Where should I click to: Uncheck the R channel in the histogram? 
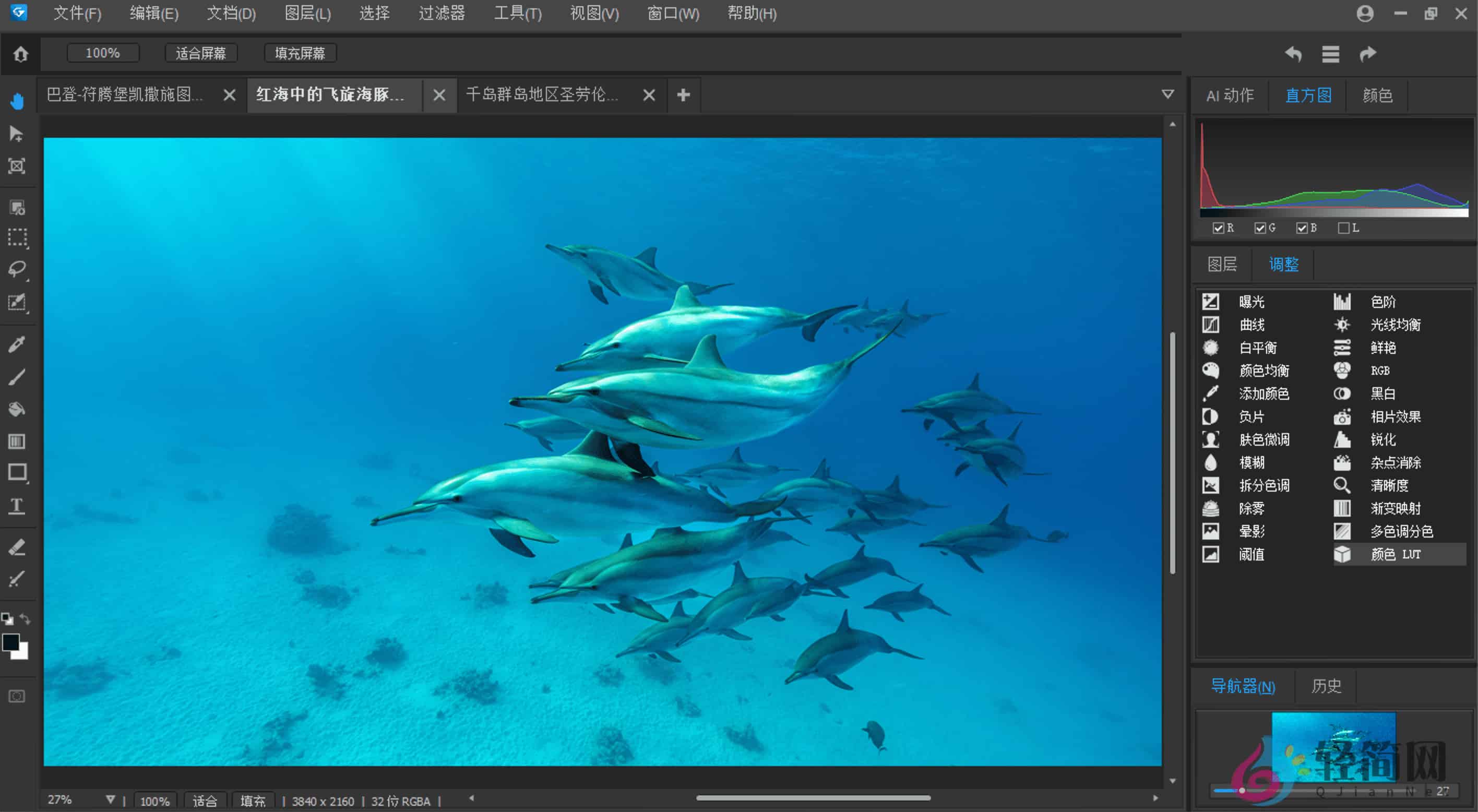(x=1219, y=227)
